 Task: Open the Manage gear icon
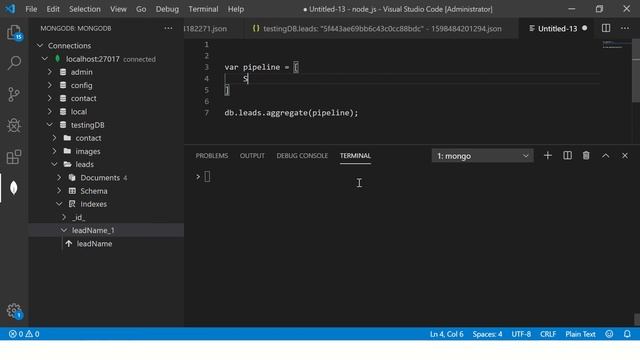pyautogui.click(x=14, y=311)
